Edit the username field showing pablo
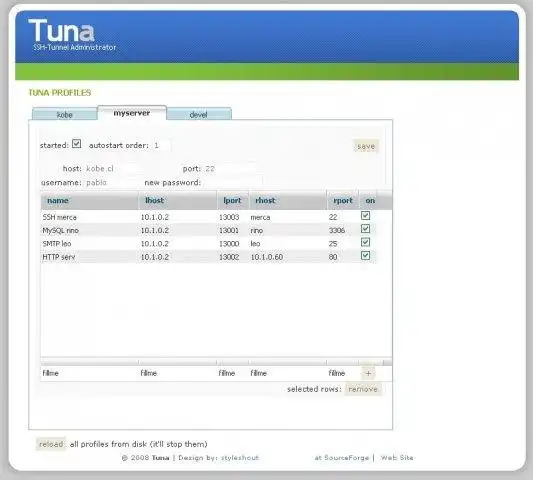The height and width of the screenshot is (480, 533). point(111,183)
